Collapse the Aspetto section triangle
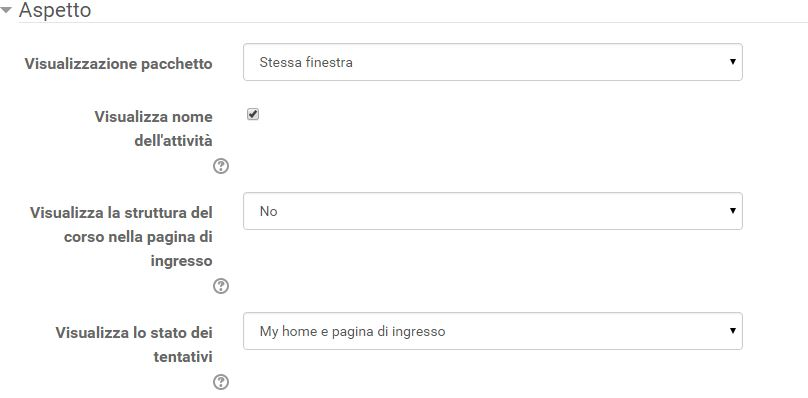The width and height of the screenshot is (808, 398). [x=6, y=10]
